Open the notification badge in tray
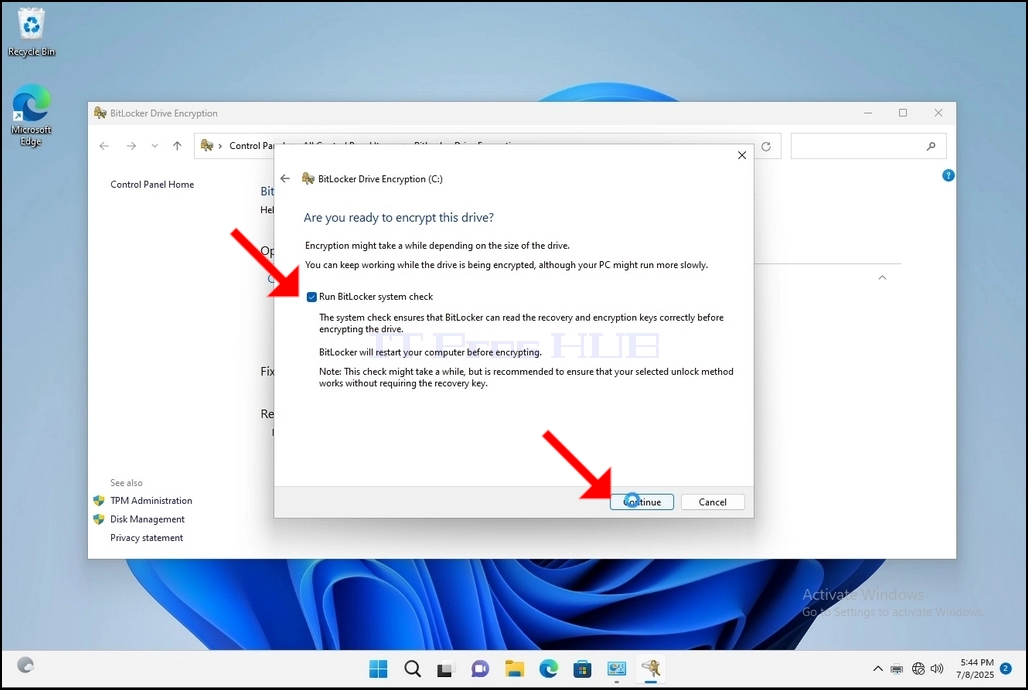Screen dimensions: 1028x690 click(x=1006, y=668)
